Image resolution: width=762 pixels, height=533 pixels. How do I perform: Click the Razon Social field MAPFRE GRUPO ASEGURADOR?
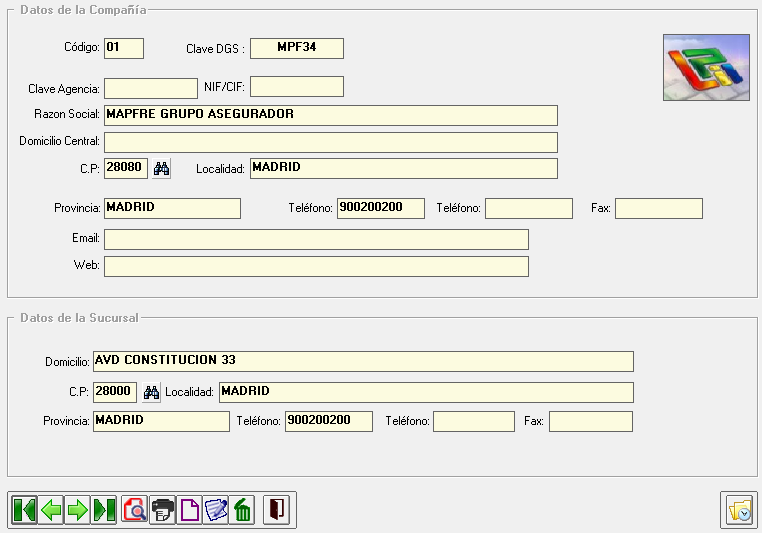(x=330, y=115)
